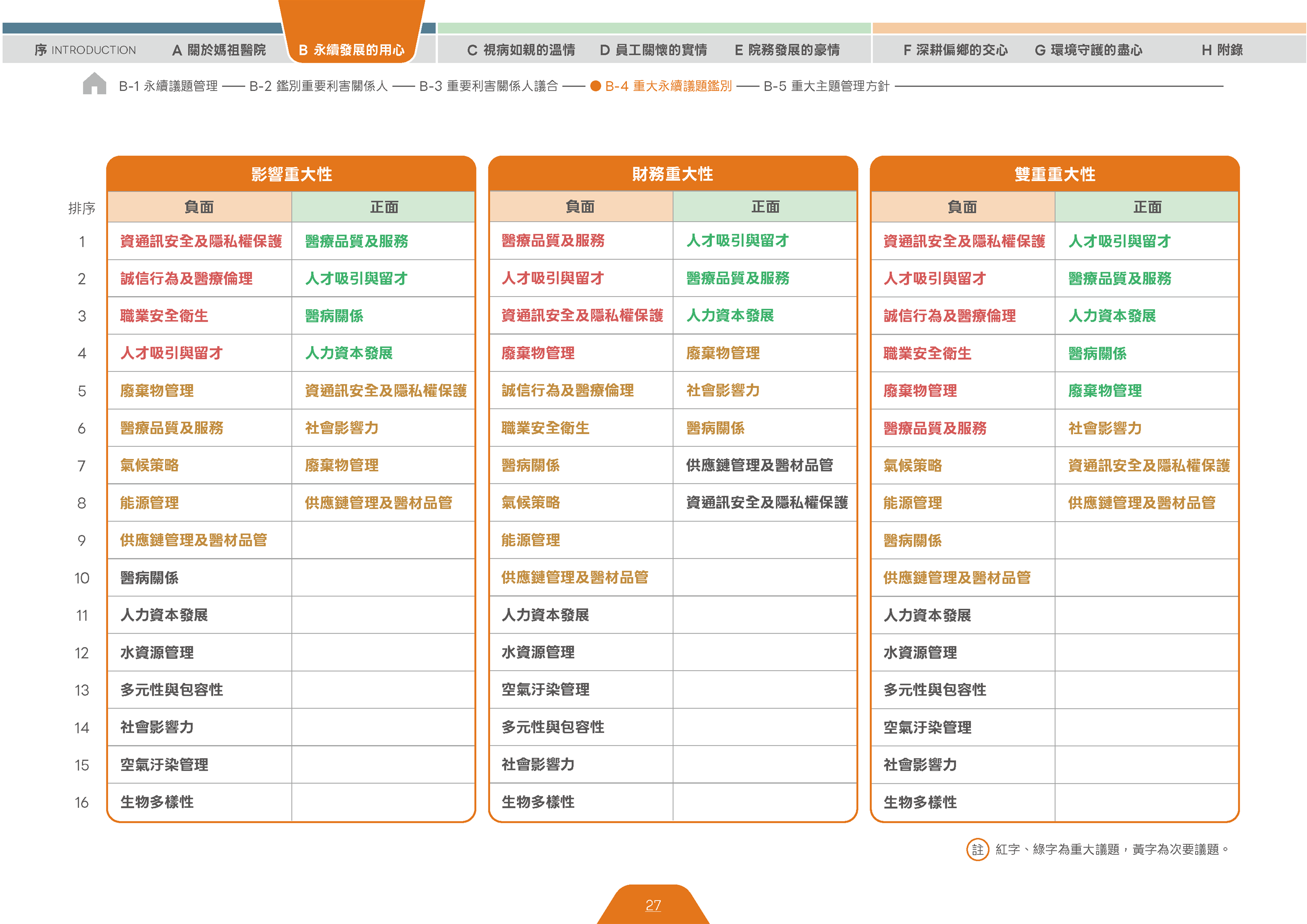The width and height of the screenshot is (1307, 924).
Task: Open the C 視病如親的溫情 section
Action: point(521,50)
